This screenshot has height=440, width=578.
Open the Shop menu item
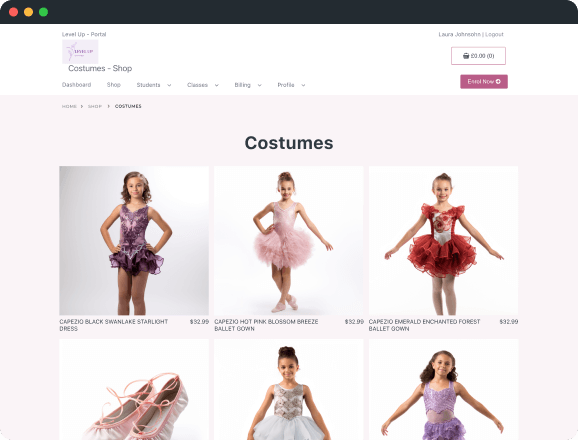pyautogui.click(x=114, y=85)
